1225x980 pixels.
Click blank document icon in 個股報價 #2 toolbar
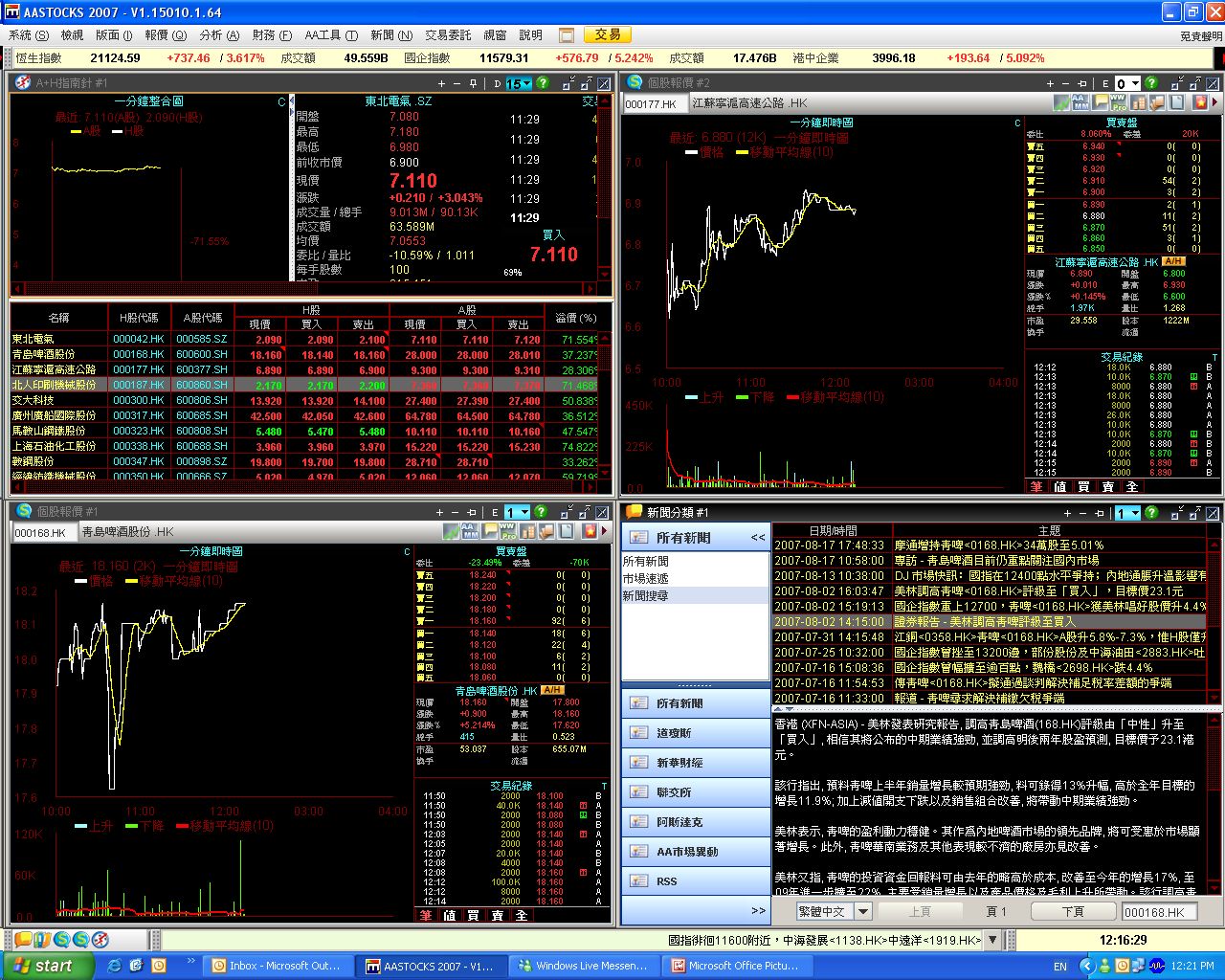[1176, 101]
